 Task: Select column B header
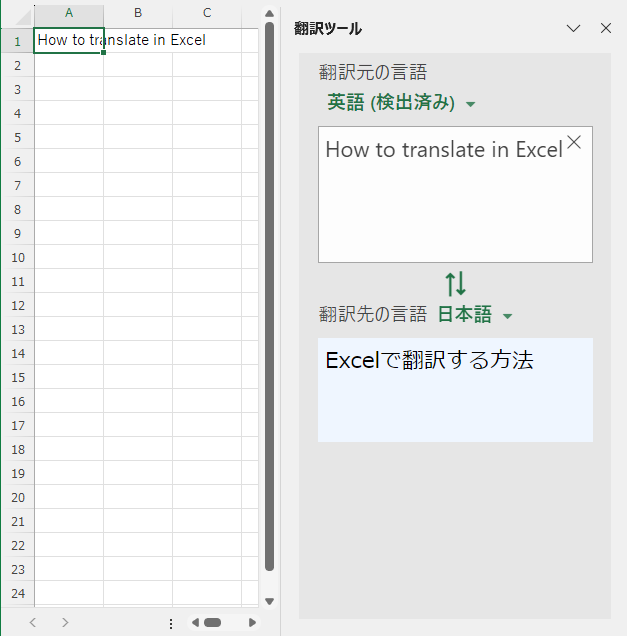[x=138, y=14]
